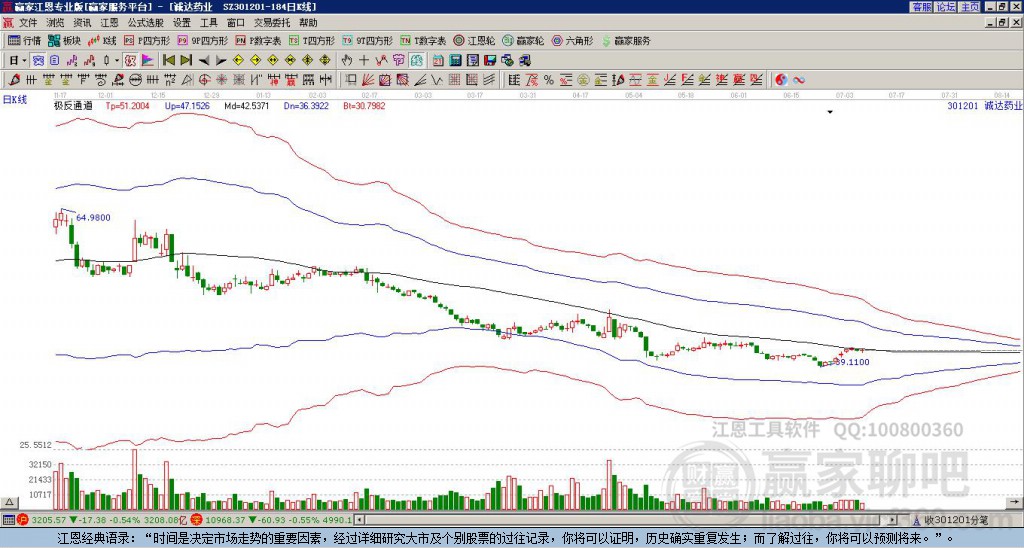The width and height of the screenshot is (1024, 548).
Task: Click the 收301201分笔 status entry
Action: (x=955, y=520)
